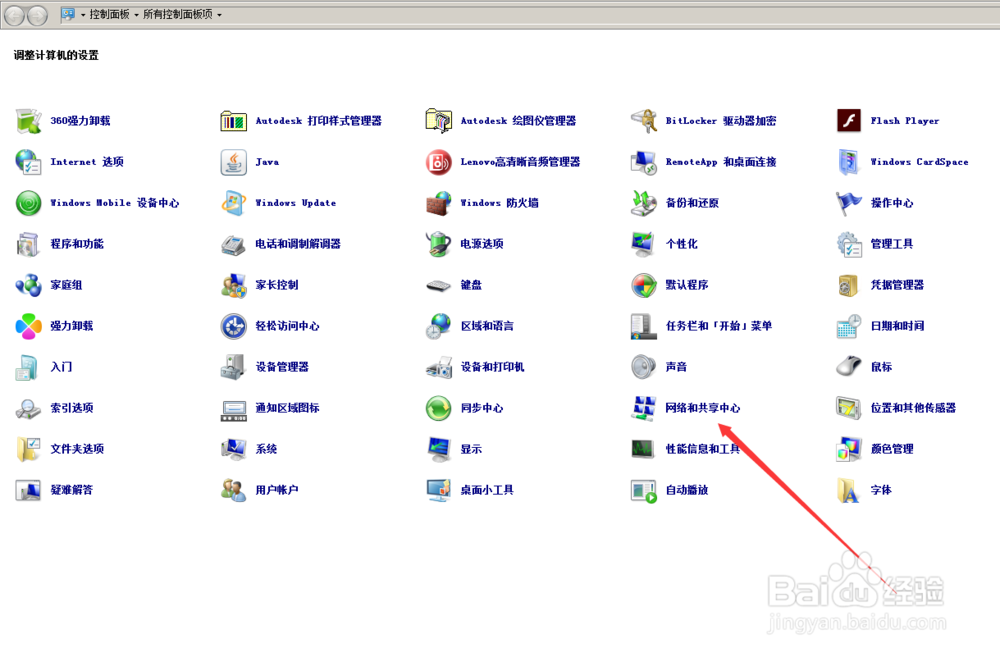The width and height of the screenshot is (1000, 657).
Task: Open 同步中心 green icon
Action: 439,408
